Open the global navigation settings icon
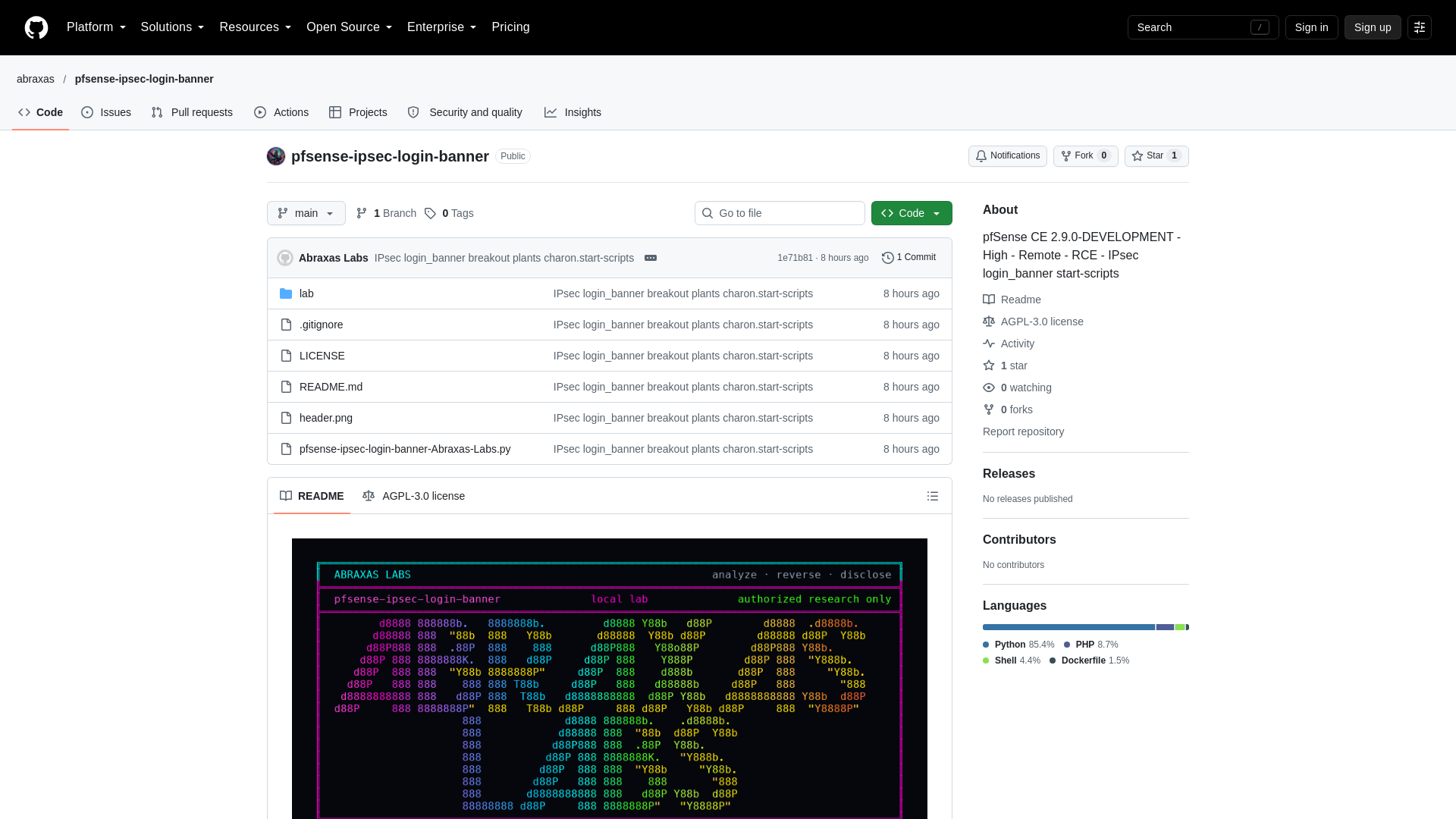 [x=1420, y=27]
